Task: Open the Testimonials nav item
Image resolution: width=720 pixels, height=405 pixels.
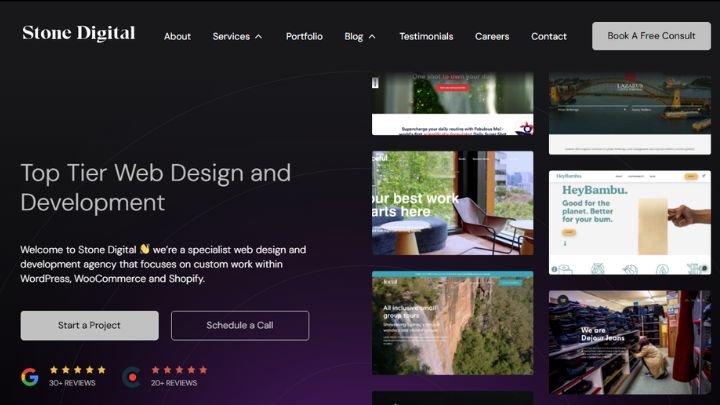Action: [426, 36]
